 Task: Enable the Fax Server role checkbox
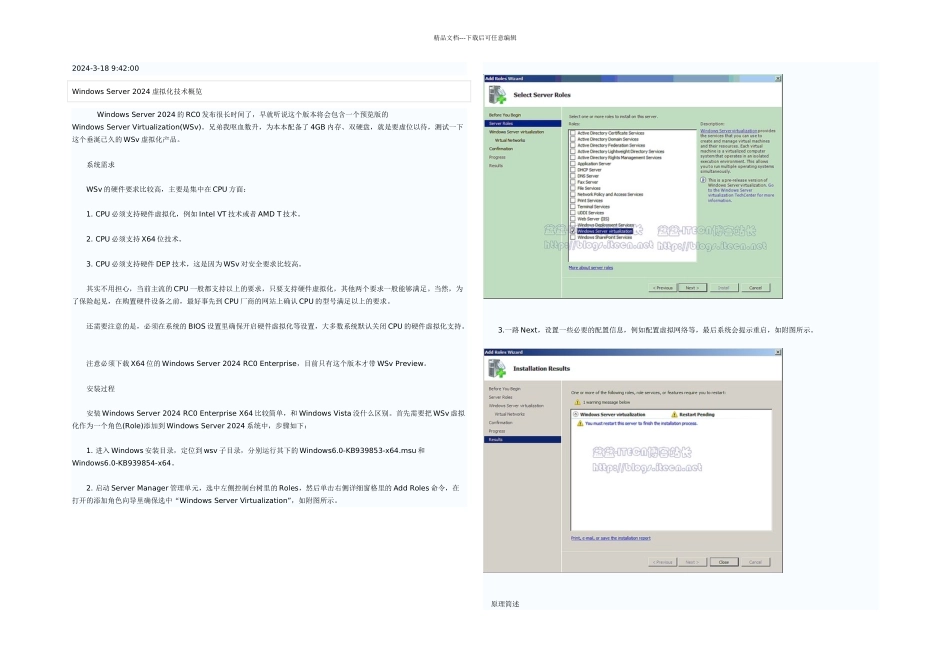[x=573, y=182]
